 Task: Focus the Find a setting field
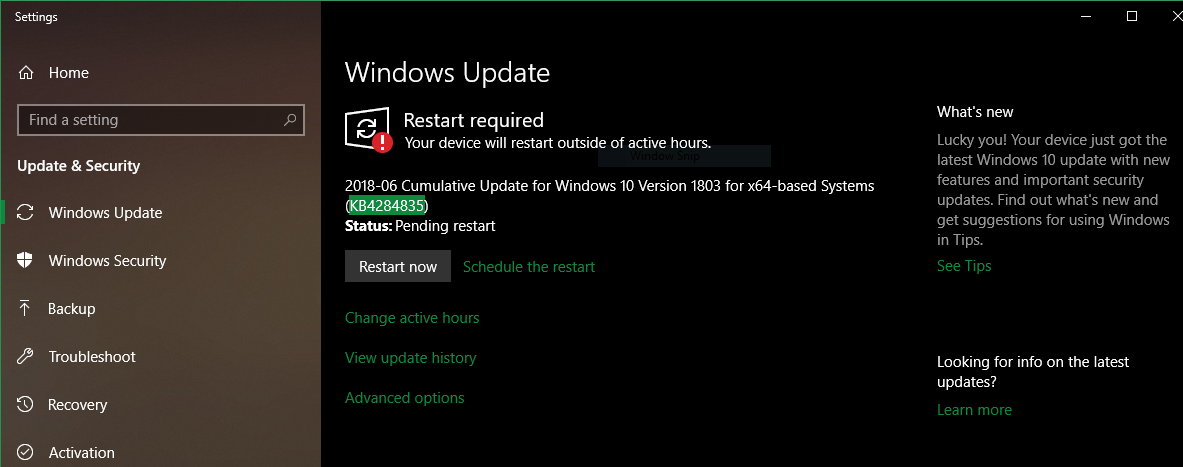click(x=161, y=120)
